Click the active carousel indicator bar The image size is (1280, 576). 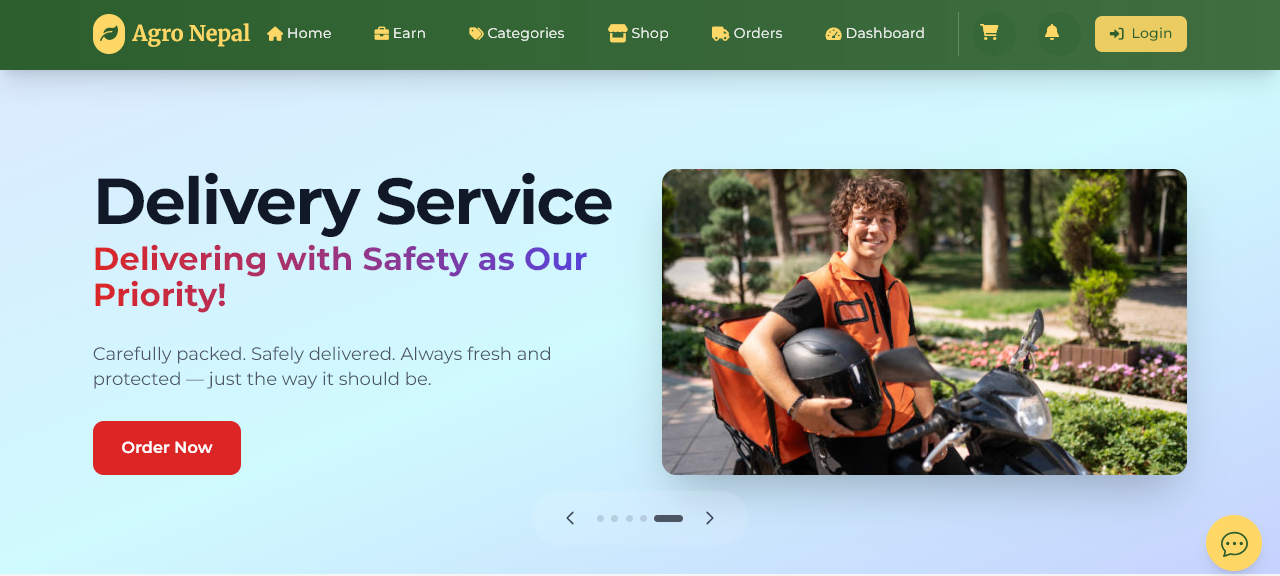point(668,518)
